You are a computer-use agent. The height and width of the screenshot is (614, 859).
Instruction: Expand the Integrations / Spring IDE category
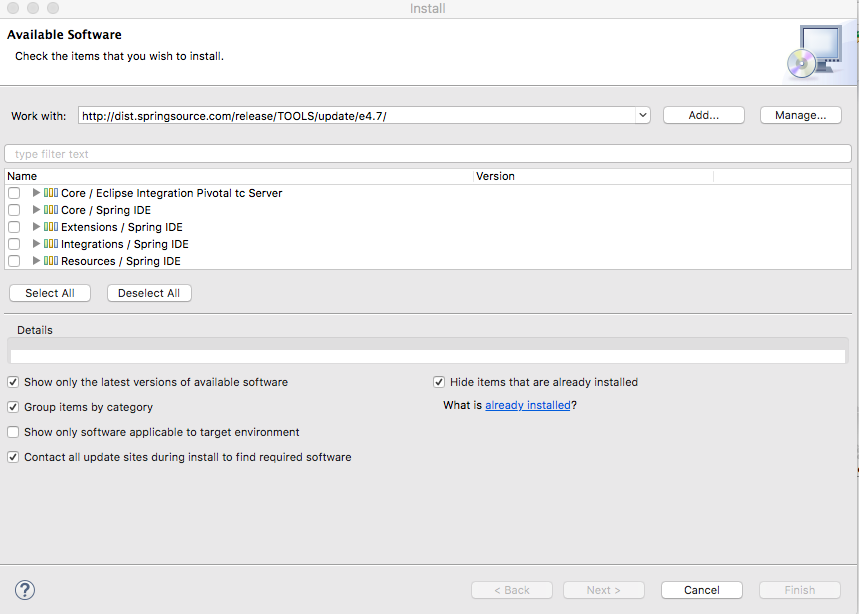[x=36, y=244]
